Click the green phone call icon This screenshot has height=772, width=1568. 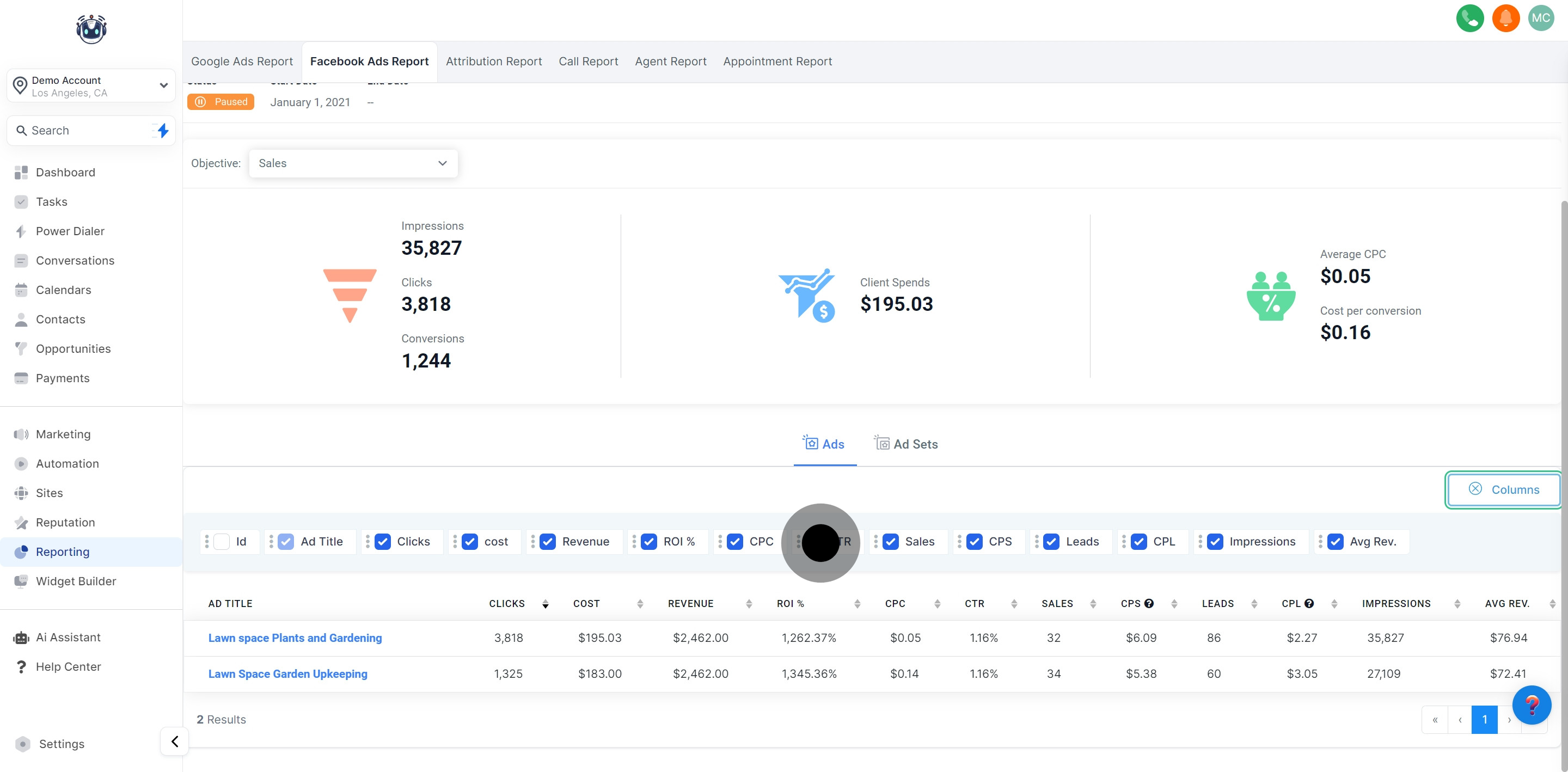click(1469, 19)
